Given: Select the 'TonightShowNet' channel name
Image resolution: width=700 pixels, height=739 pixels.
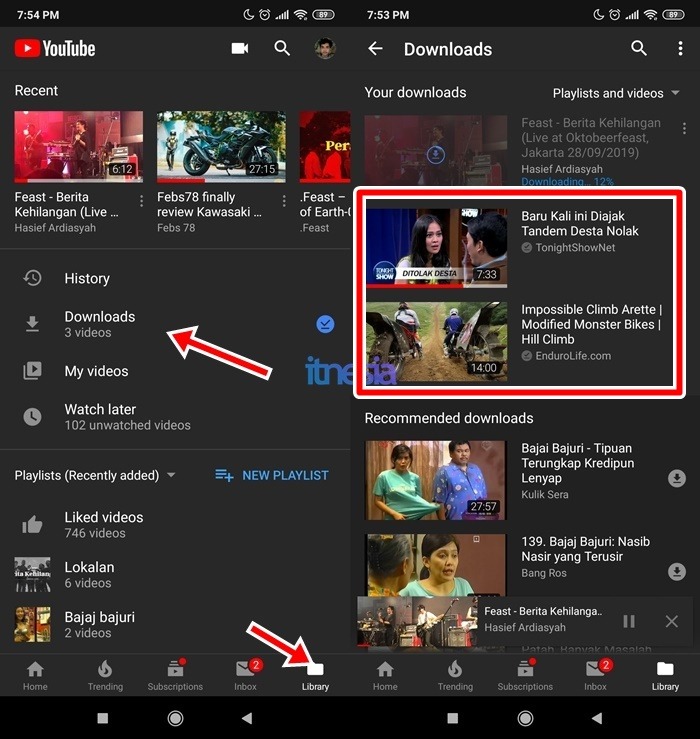Looking at the screenshot, I should pyautogui.click(x=575, y=247).
